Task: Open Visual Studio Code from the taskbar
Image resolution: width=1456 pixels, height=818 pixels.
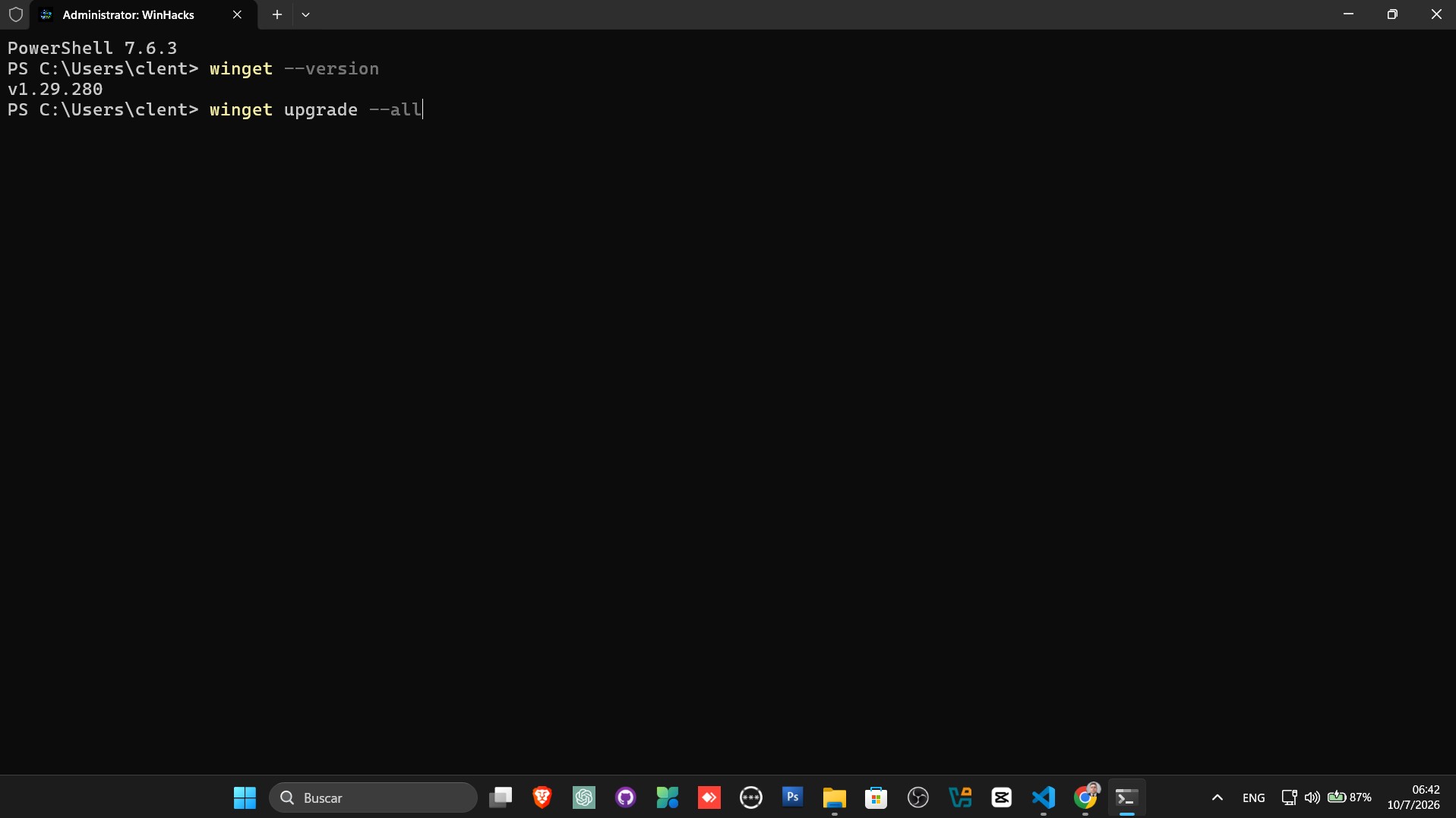Action: click(1044, 797)
